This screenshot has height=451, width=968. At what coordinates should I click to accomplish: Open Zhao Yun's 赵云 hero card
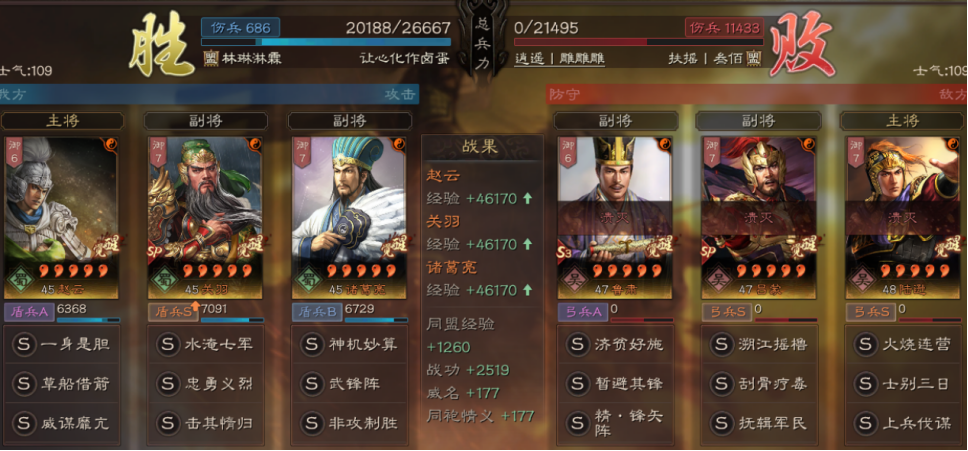(x=60, y=217)
